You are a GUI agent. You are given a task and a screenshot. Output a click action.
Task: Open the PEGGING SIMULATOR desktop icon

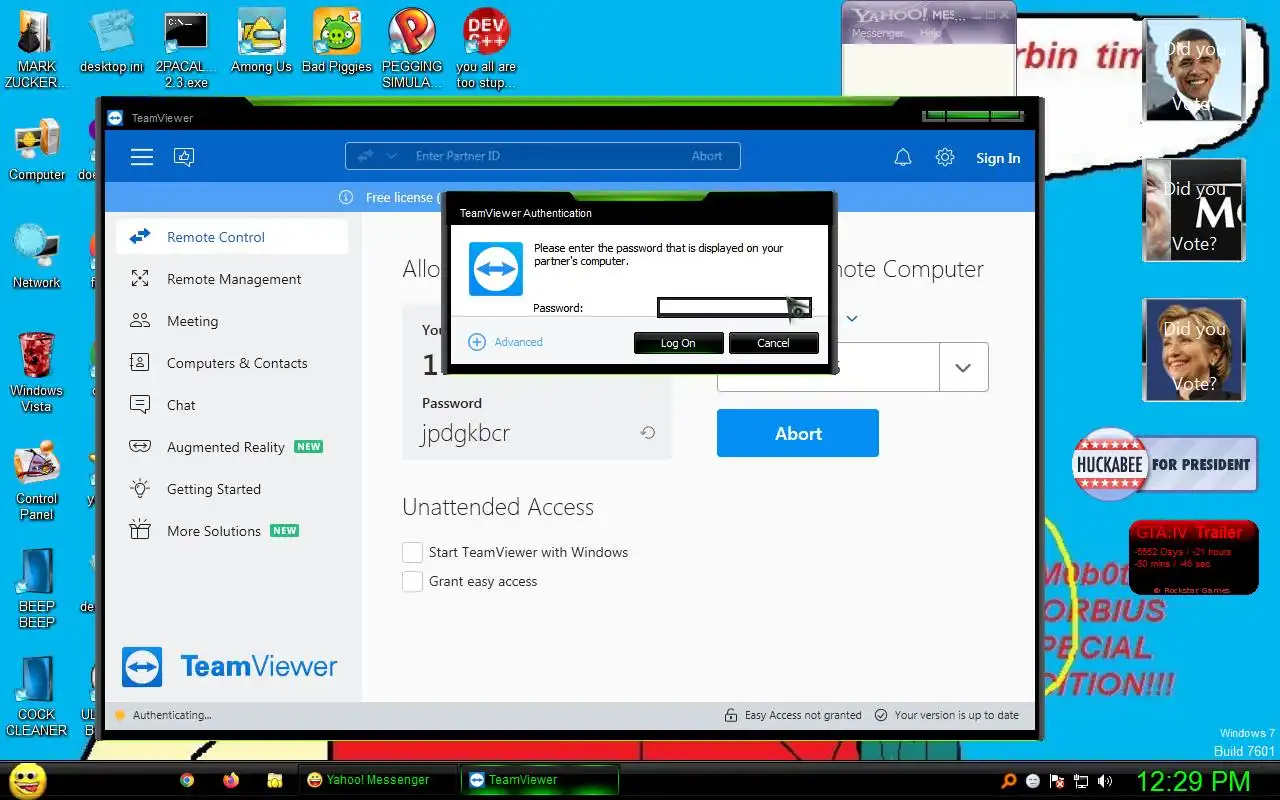pyautogui.click(x=412, y=50)
